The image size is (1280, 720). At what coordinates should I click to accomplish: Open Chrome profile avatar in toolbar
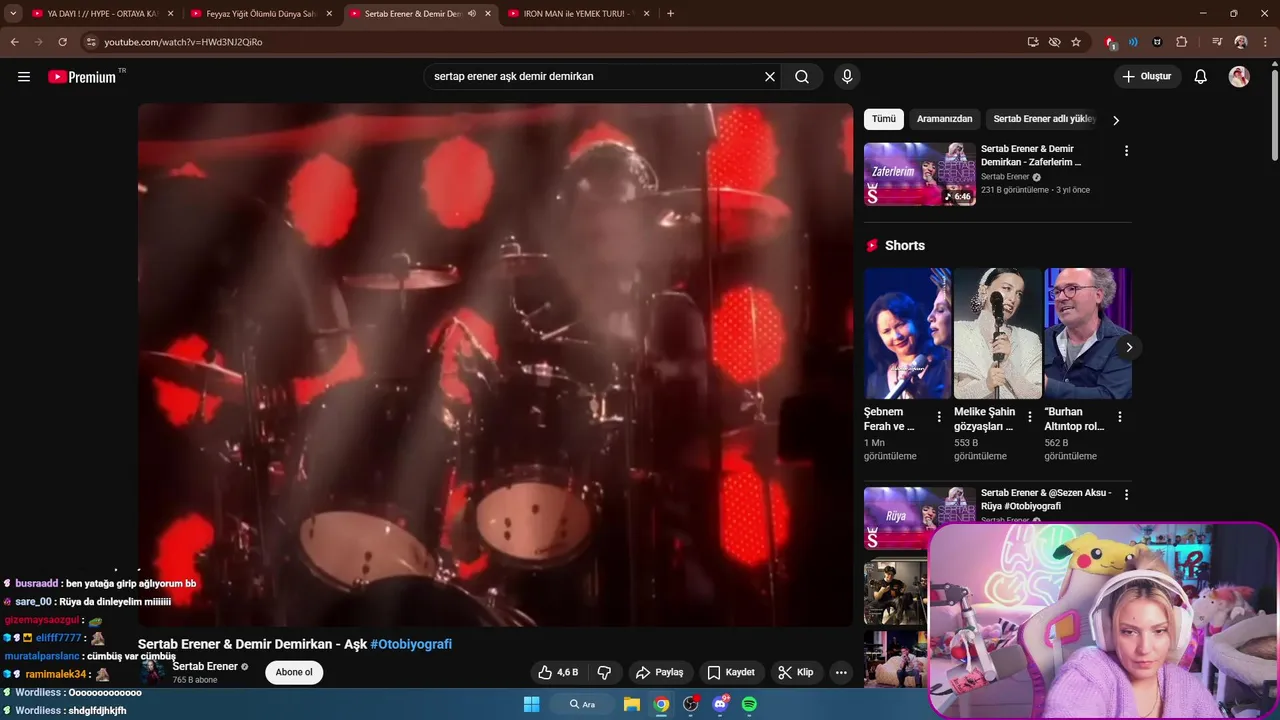(x=1241, y=42)
